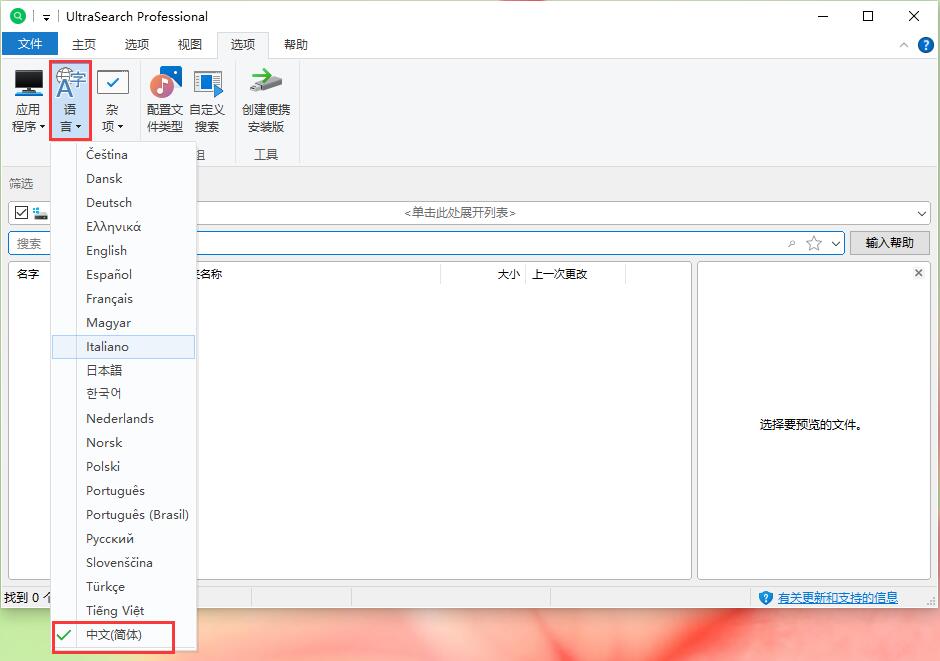Click 创建便携安装版 (Create portable install)
This screenshot has width=940, height=661.
tap(266, 100)
